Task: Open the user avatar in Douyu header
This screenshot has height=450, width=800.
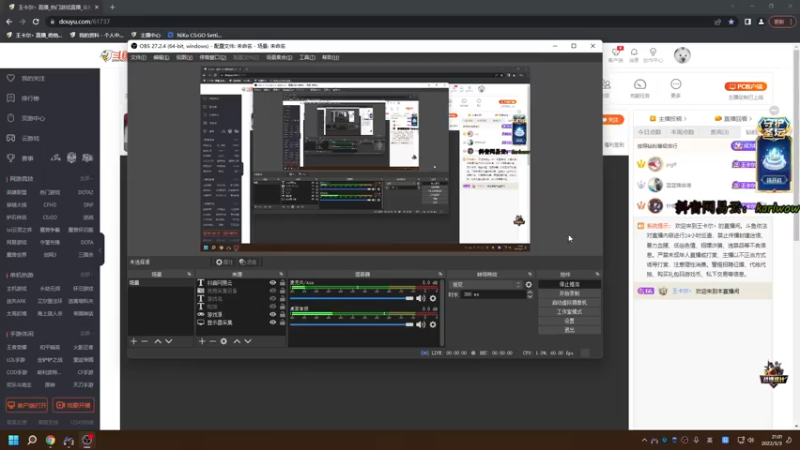Action: [682, 55]
